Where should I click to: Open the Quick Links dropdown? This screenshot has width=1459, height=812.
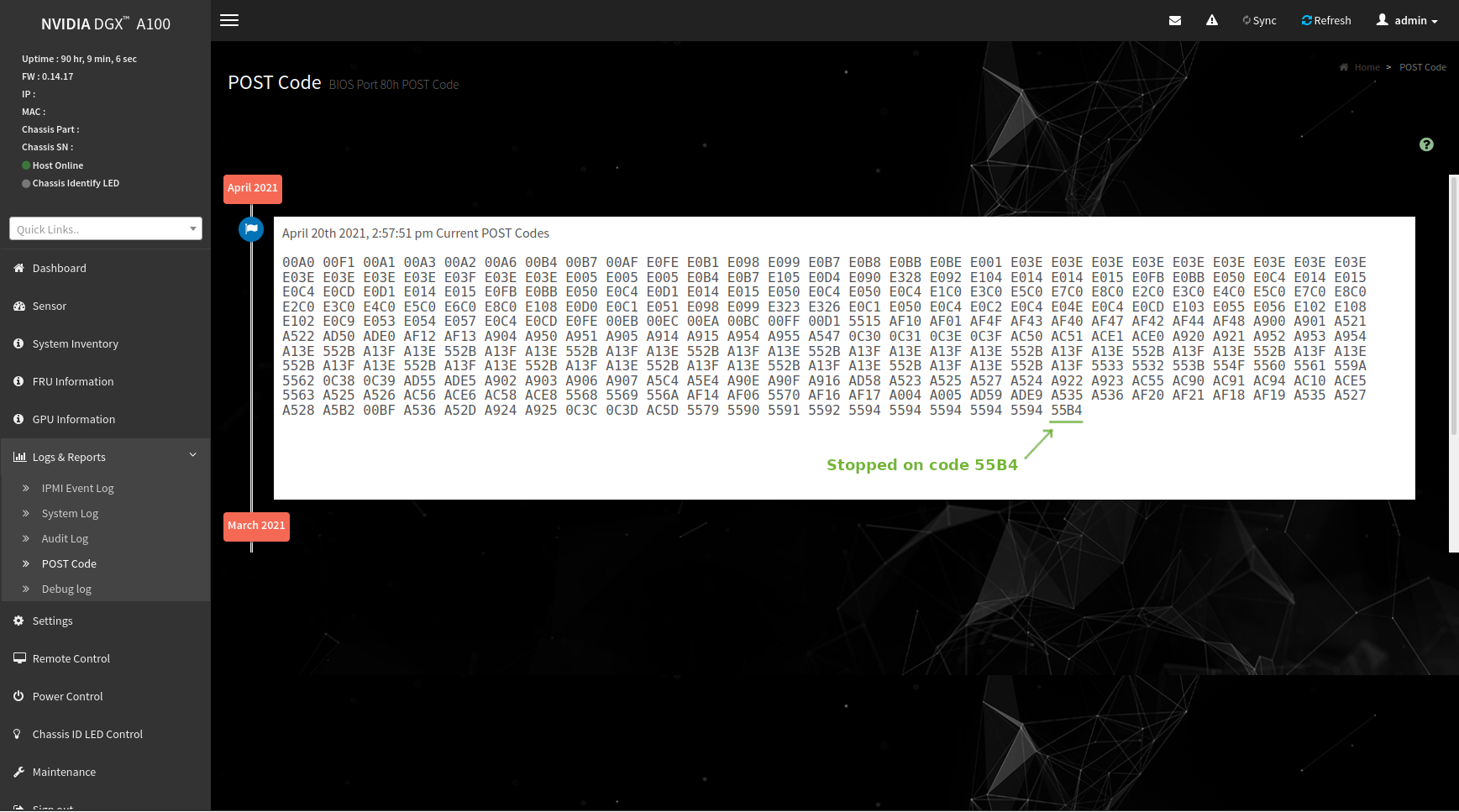pyautogui.click(x=105, y=228)
